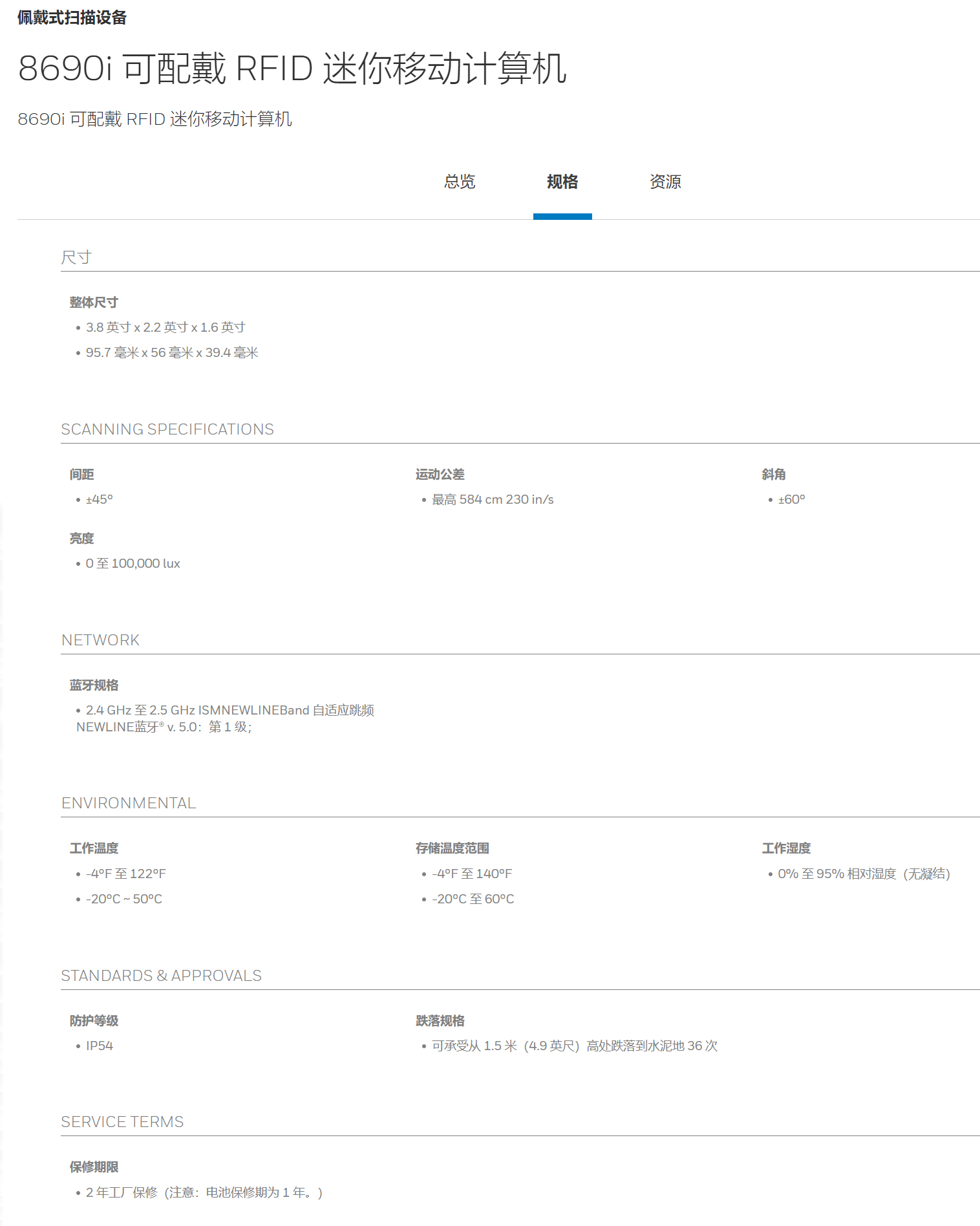Click the 亮度 label

click(81, 538)
